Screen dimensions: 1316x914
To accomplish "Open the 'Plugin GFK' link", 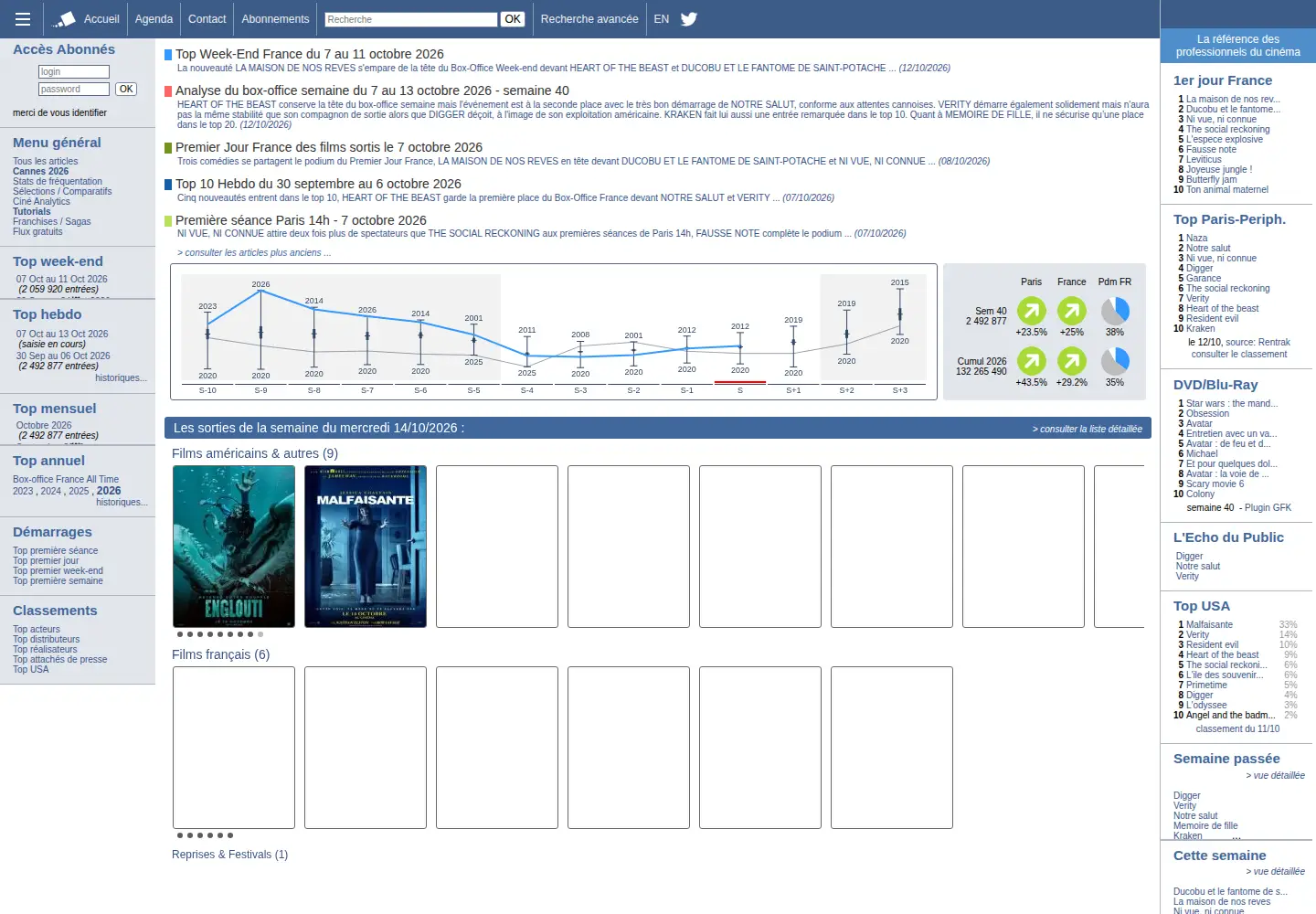I will (x=1268, y=507).
